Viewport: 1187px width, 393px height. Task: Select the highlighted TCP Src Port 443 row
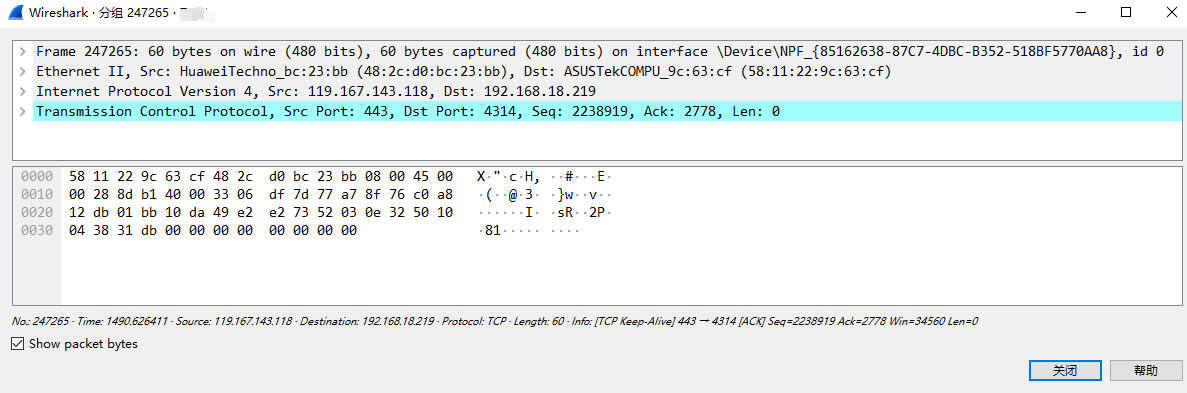click(x=408, y=112)
